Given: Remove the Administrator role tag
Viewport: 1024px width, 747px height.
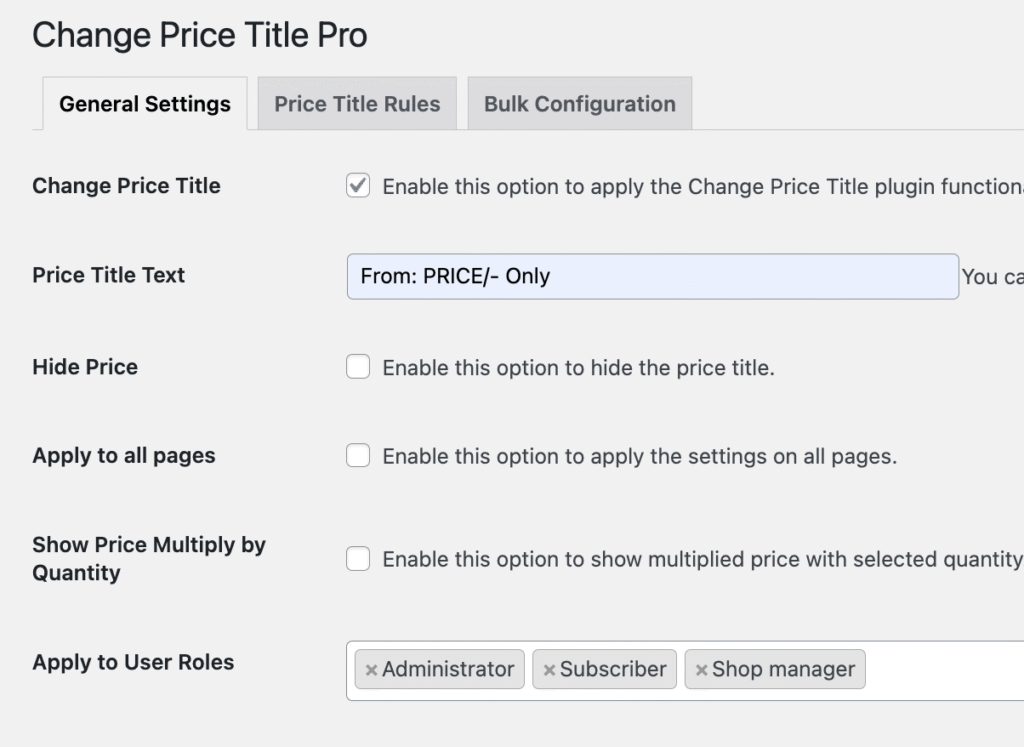Looking at the screenshot, I should pyautogui.click(x=371, y=670).
